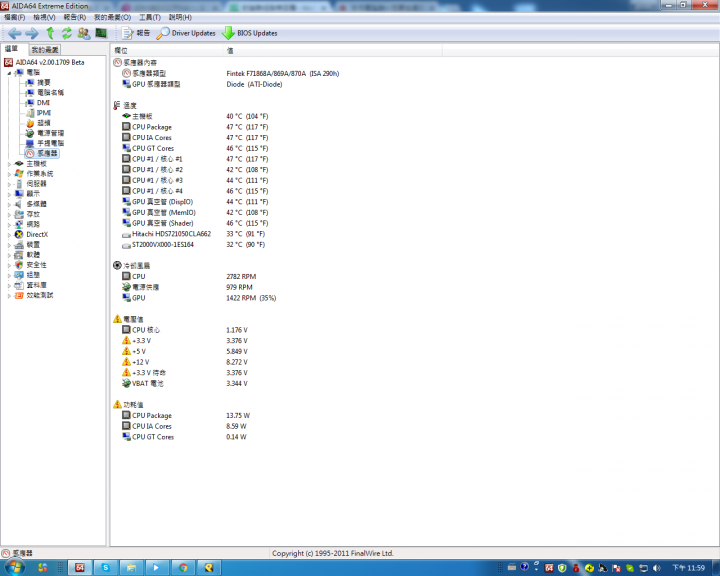Image resolution: width=720 pixels, height=576 pixels.
Task: Click the 值 column header
Action: pyautogui.click(x=333, y=51)
